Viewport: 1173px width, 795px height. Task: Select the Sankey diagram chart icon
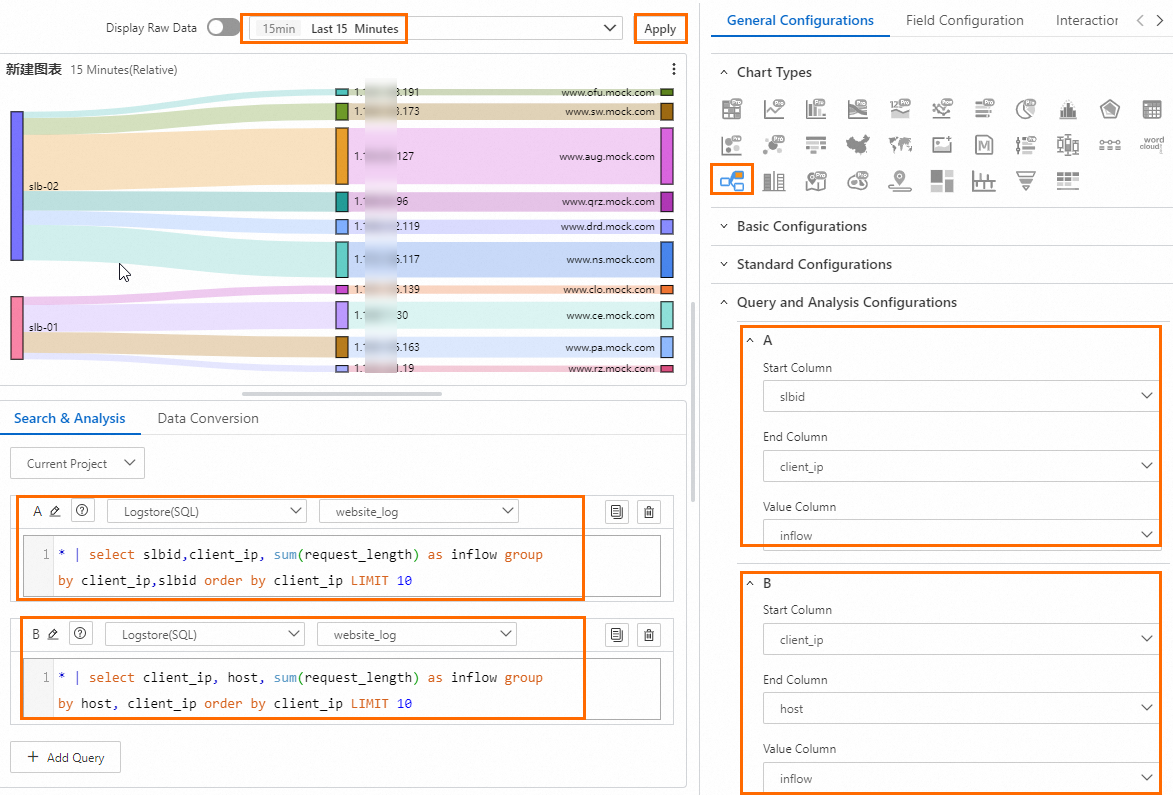(x=732, y=180)
